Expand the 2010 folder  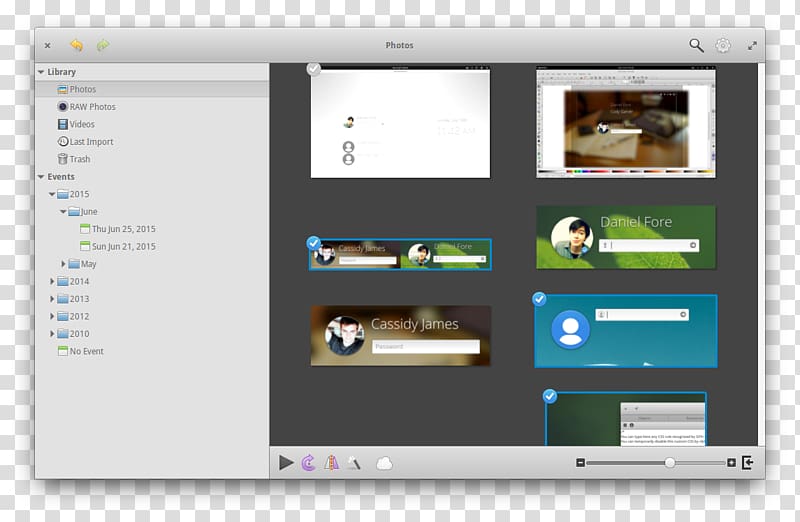point(52,334)
